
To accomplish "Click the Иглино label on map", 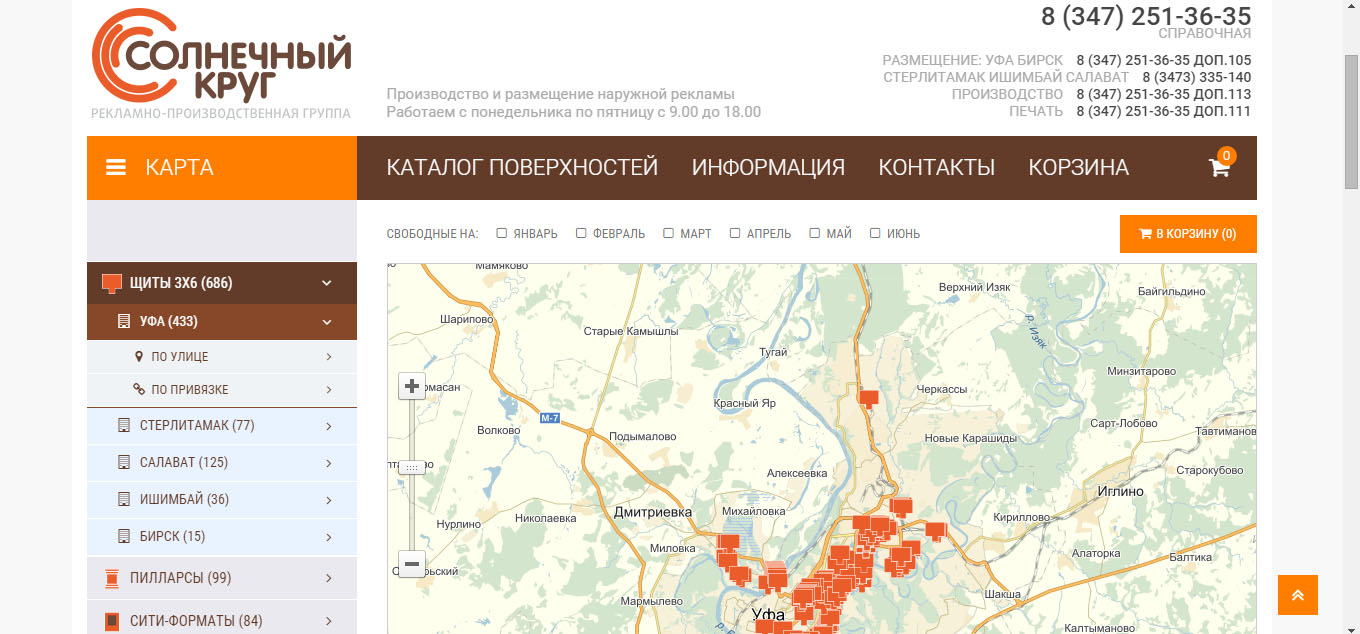I will [1119, 492].
